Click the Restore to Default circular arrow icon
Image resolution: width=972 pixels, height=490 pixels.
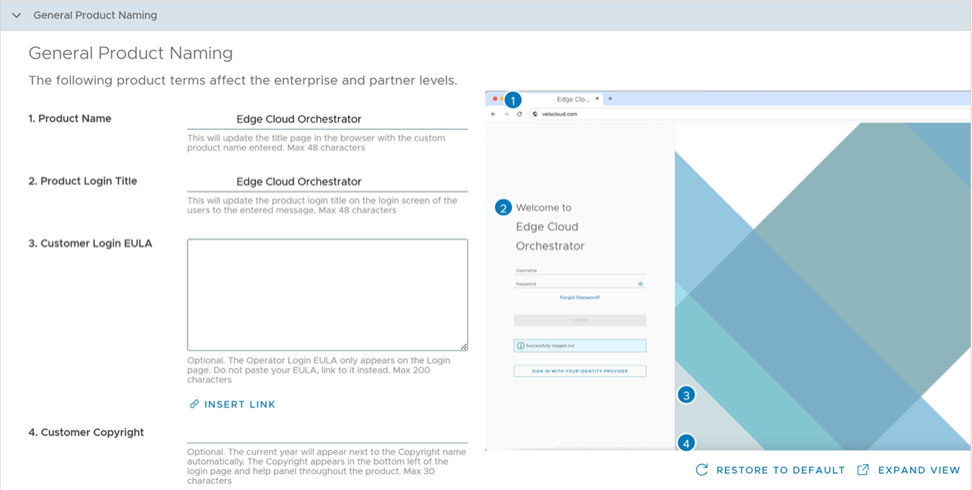coord(702,470)
